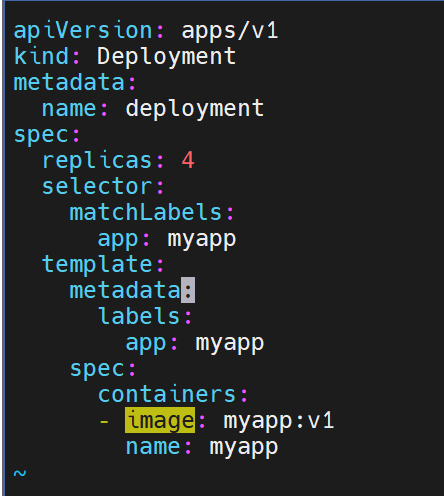Click the 'kind' key
This screenshot has height=496, width=444.
tap(41, 56)
